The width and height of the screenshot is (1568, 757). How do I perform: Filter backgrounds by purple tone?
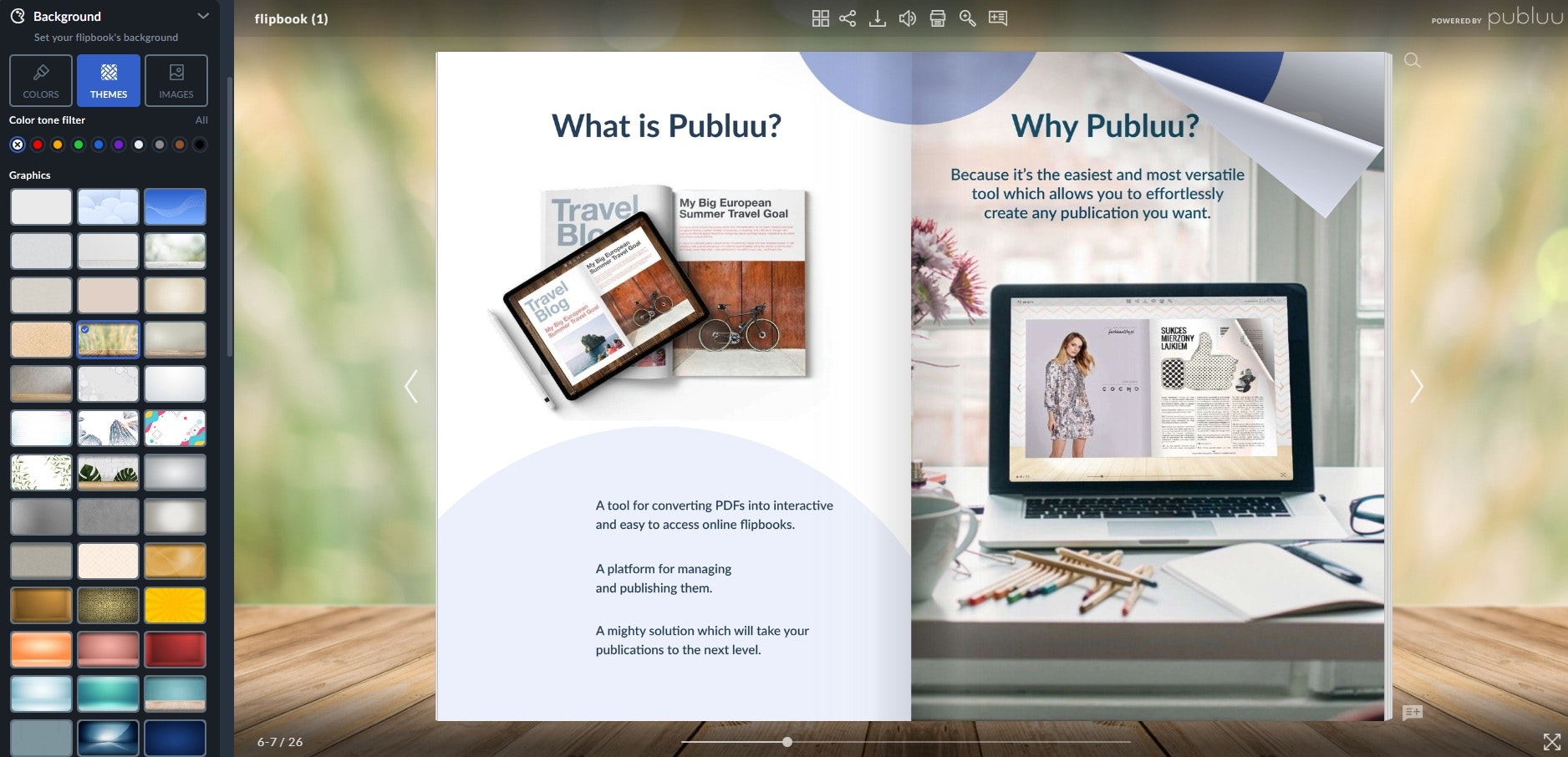tap(119, 145)
